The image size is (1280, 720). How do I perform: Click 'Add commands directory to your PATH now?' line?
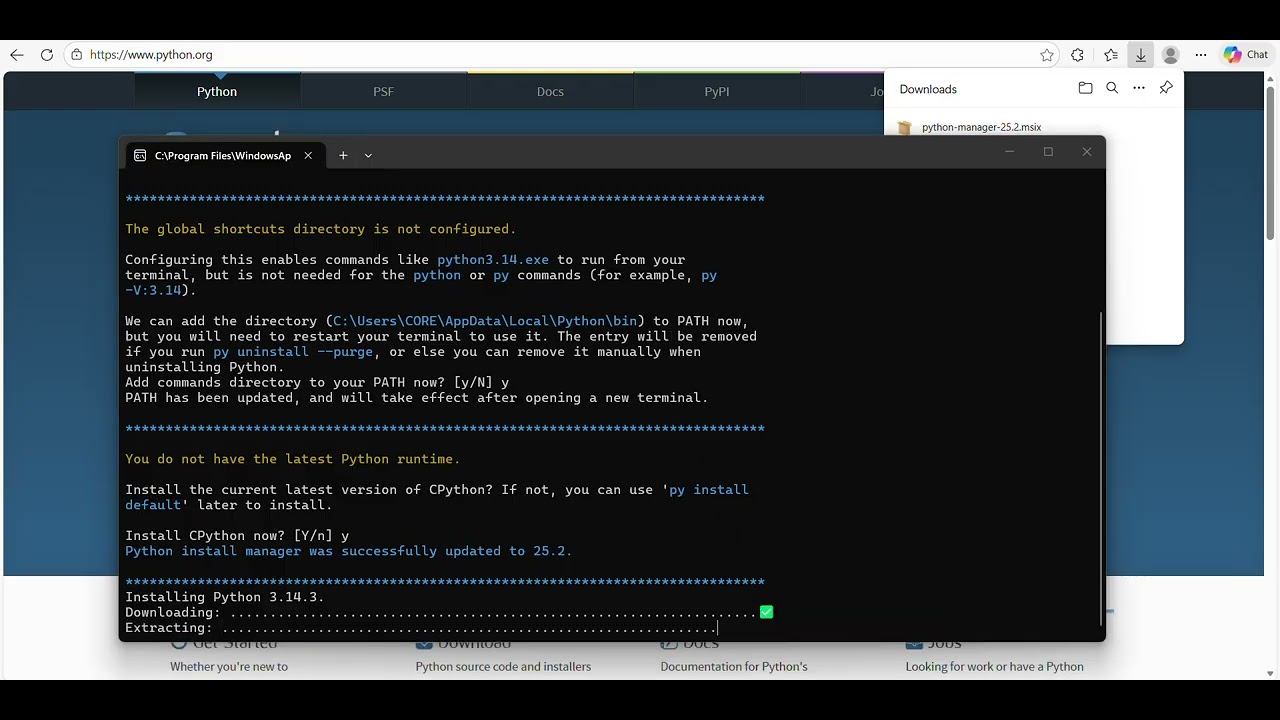317,383
